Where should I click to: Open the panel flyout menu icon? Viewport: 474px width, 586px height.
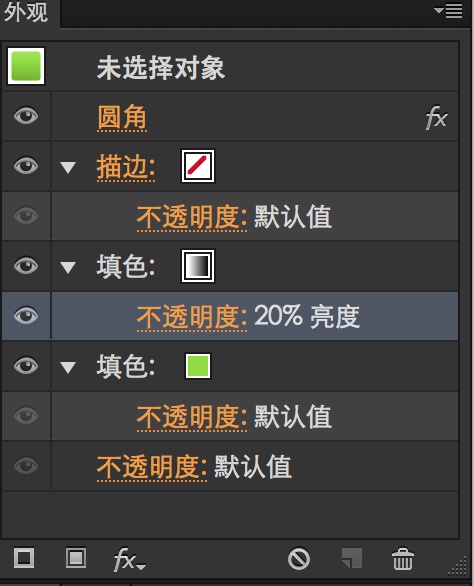pyautogui.click(x=448, y=11)
